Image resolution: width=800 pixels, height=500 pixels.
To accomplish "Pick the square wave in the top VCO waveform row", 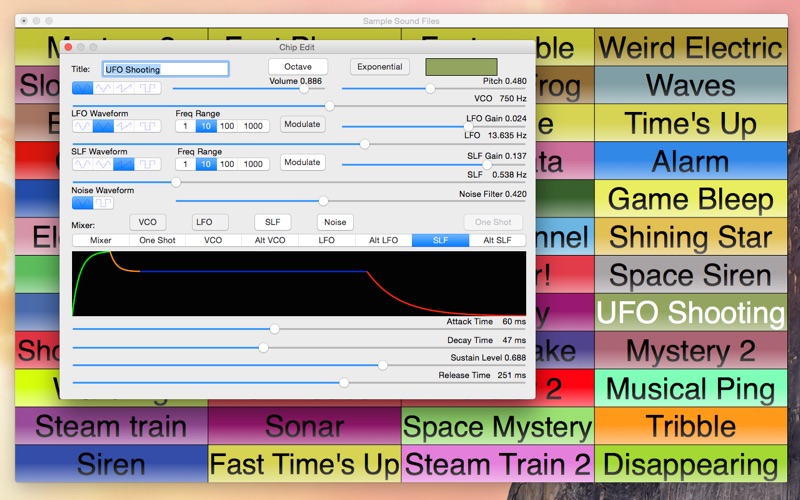I will 148,88.
